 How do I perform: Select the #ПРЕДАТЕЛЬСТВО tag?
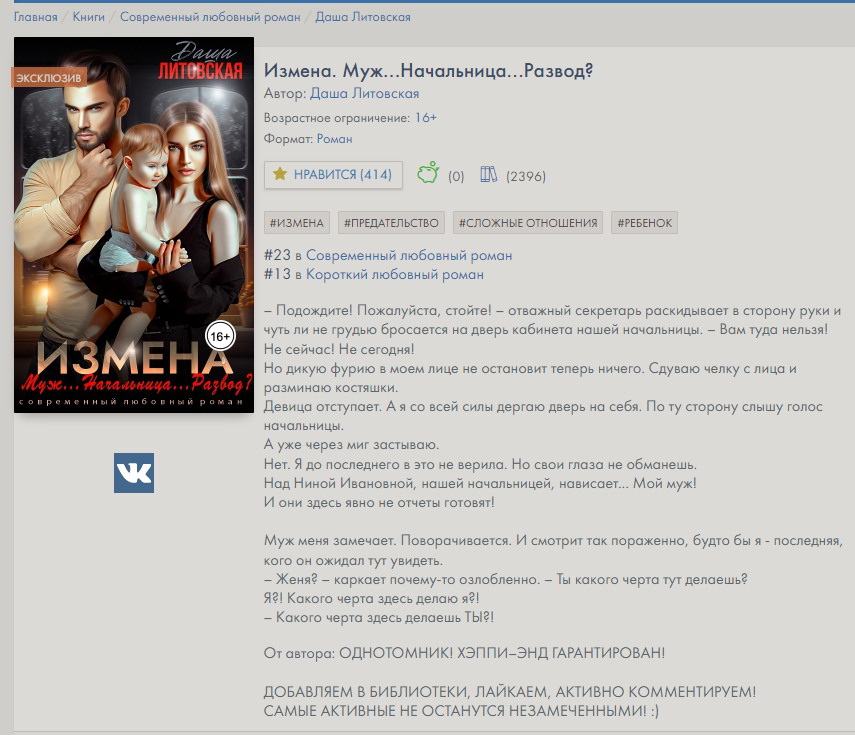391,222
